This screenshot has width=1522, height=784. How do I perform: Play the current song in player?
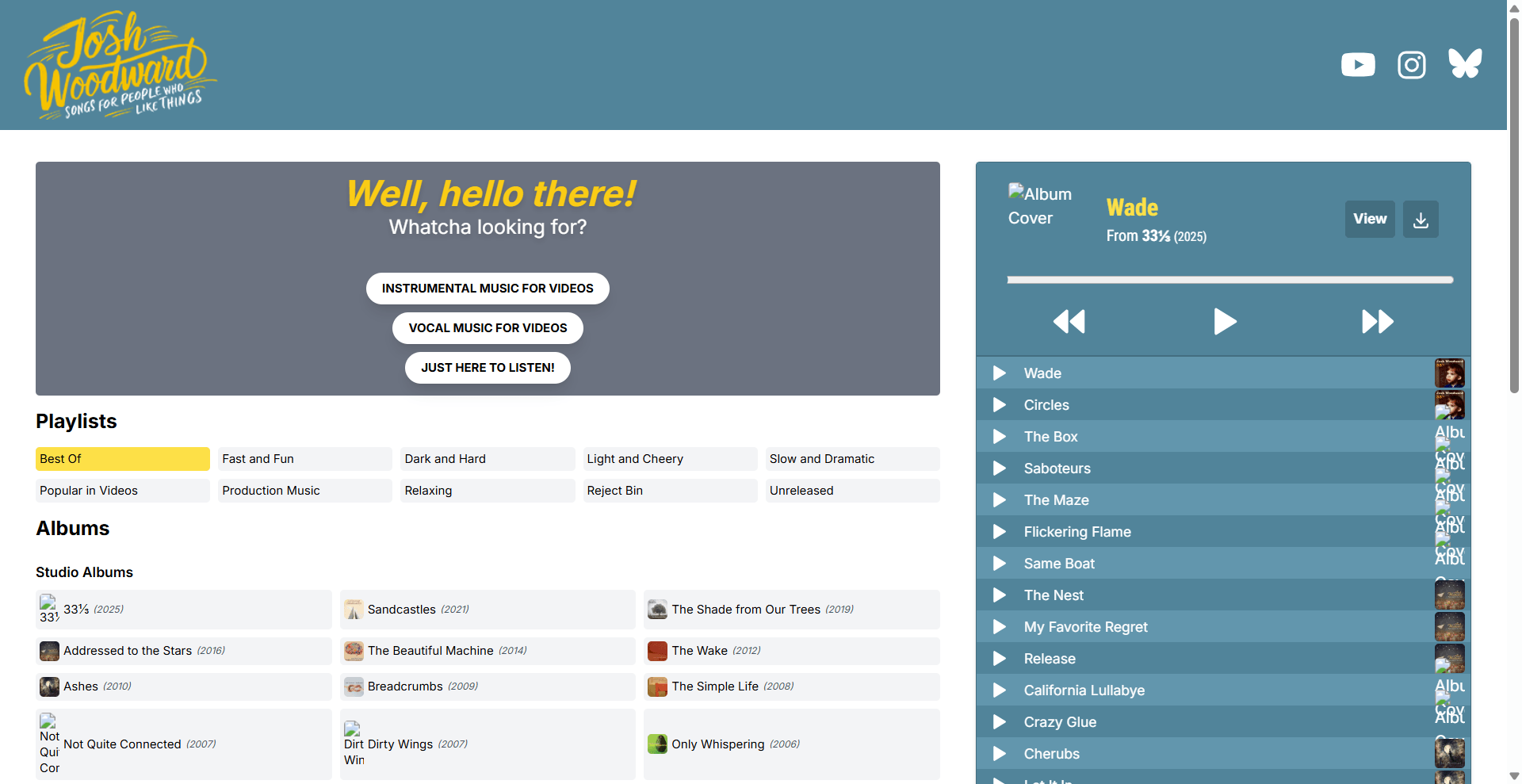[1225, 321]
